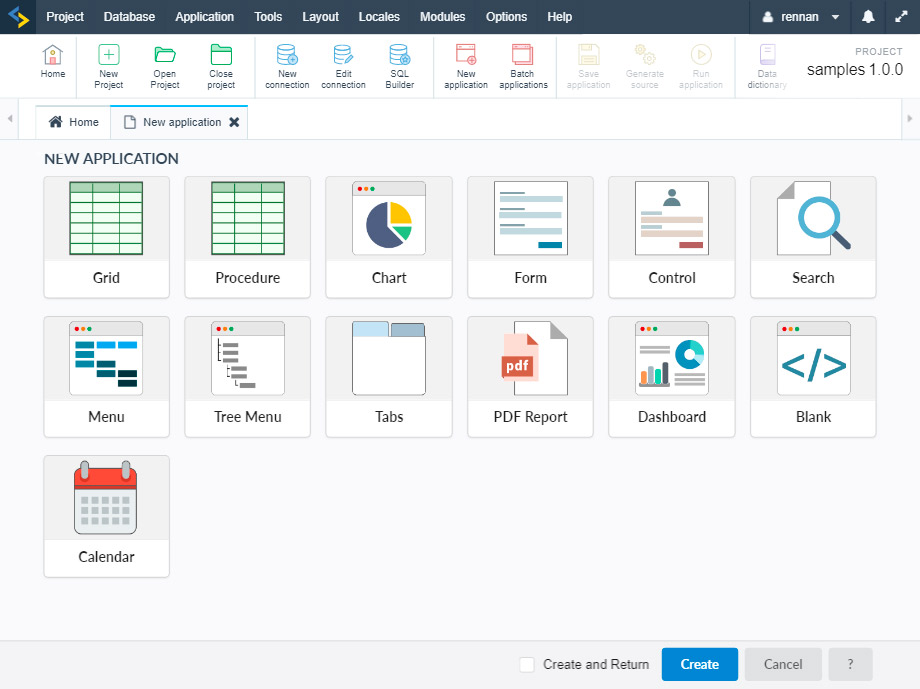Click the New Project toolbar icon

109,66
